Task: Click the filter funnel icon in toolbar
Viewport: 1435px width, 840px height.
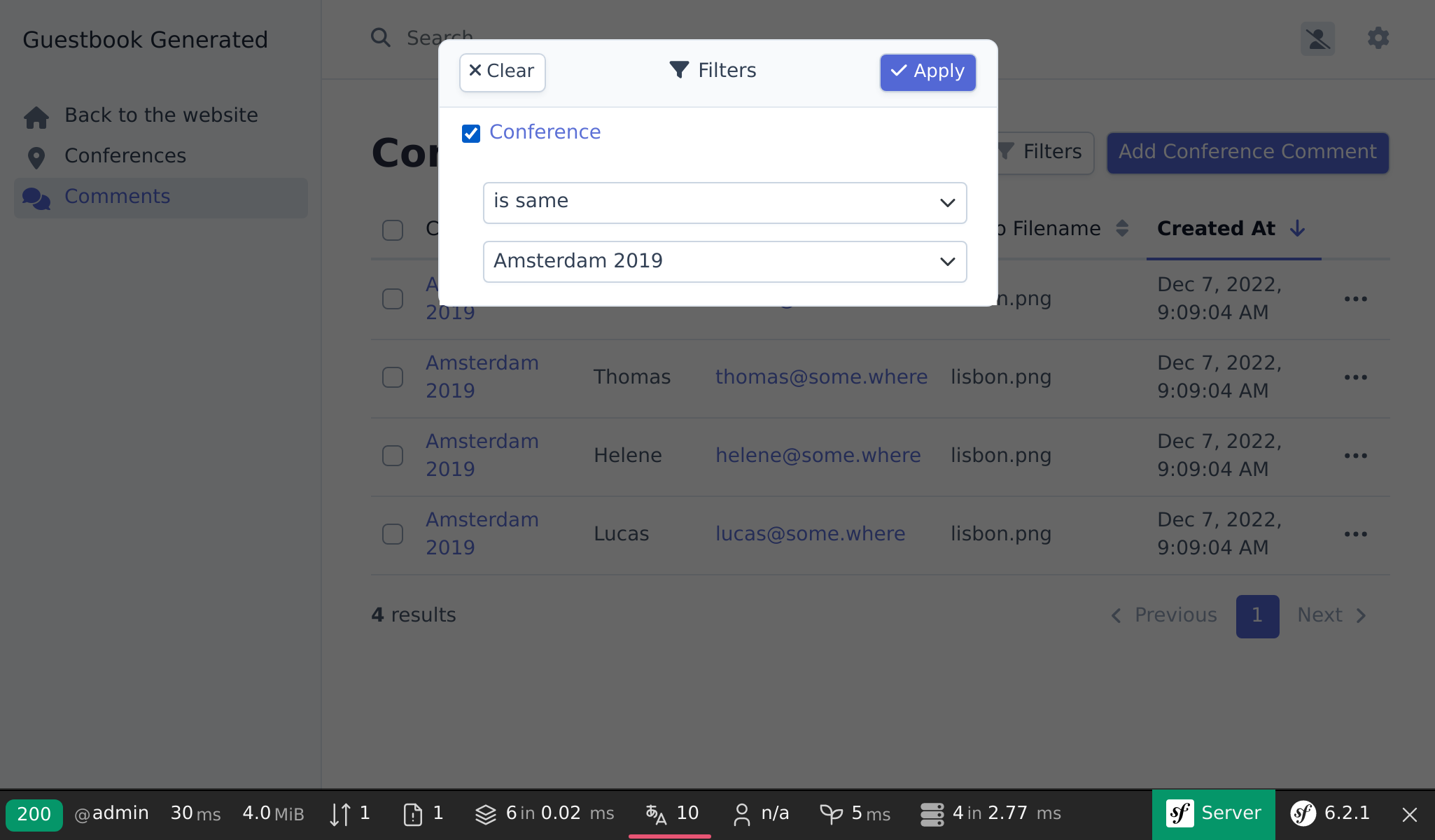Action: click(1007, 152)
